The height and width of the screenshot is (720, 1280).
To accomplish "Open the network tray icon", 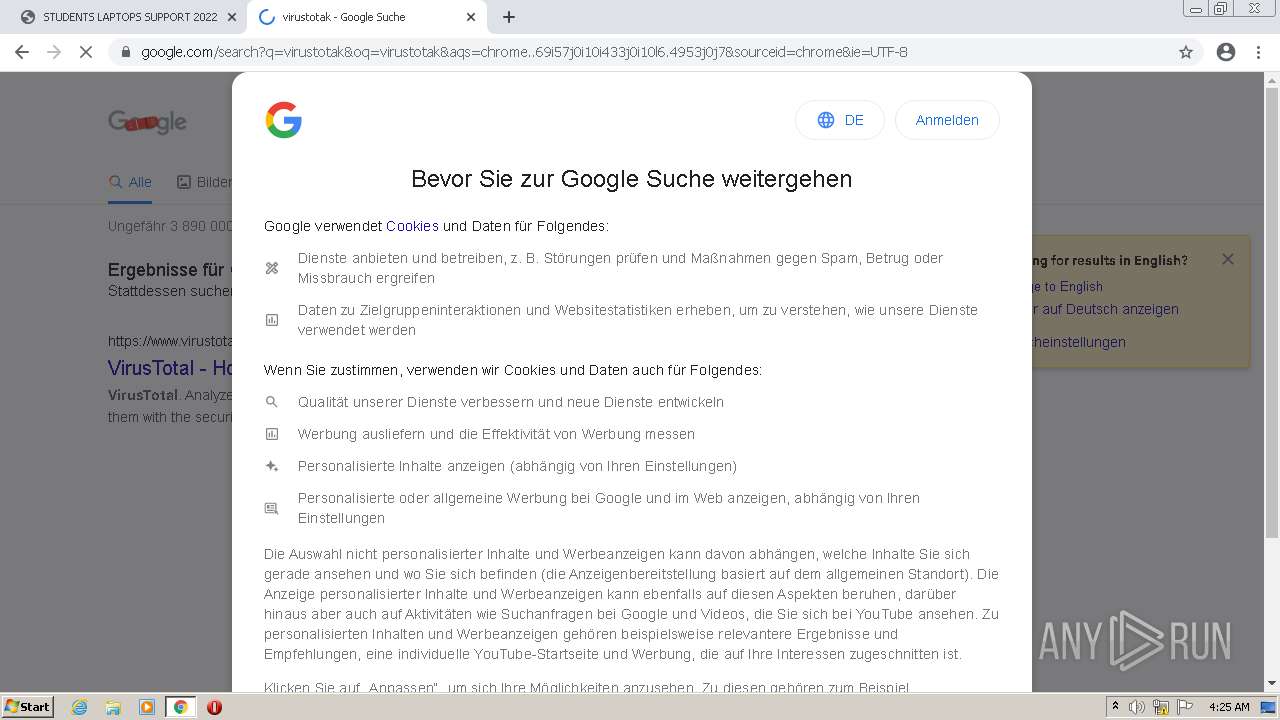I will pos(1160,707).
